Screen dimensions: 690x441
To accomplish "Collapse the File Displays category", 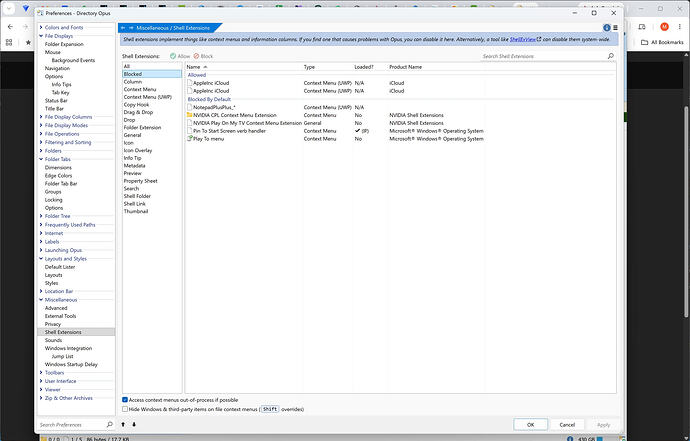I will (41, 36).
